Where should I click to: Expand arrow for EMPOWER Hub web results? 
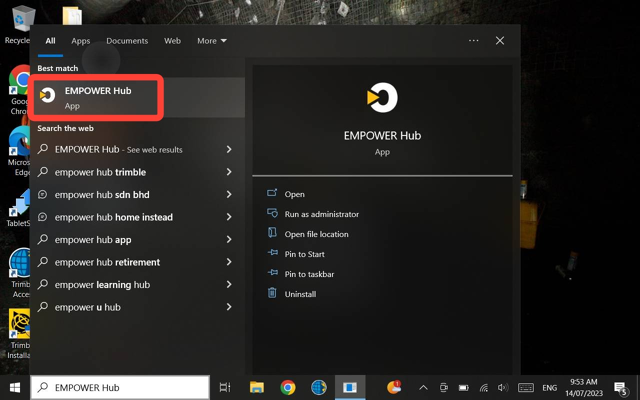[x=229, y=149]
